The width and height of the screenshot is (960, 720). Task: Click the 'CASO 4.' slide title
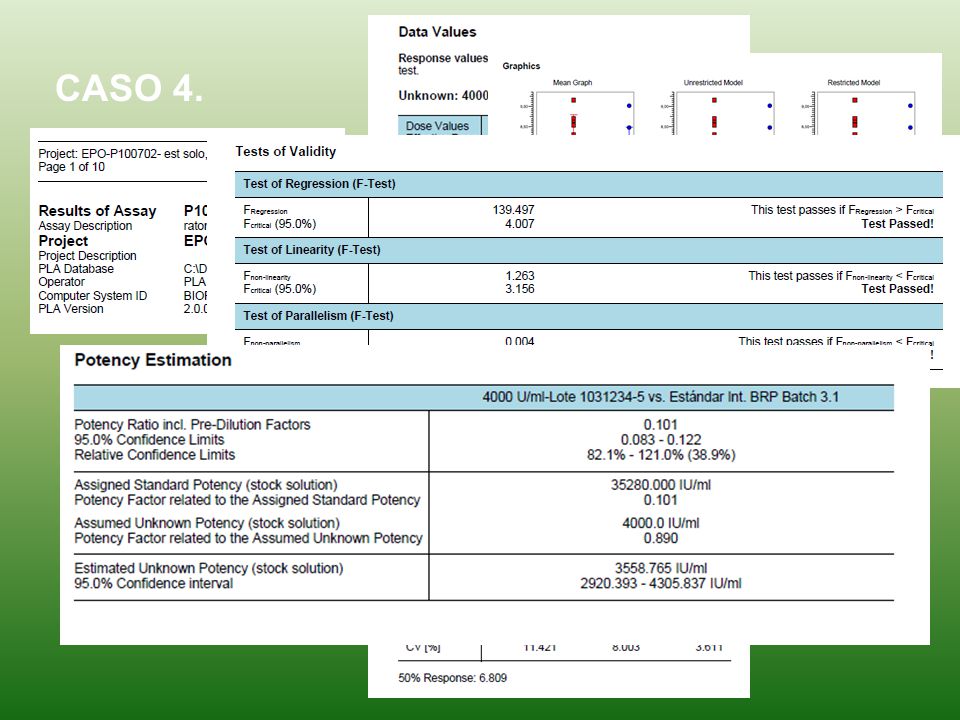[x=129, y=88]
